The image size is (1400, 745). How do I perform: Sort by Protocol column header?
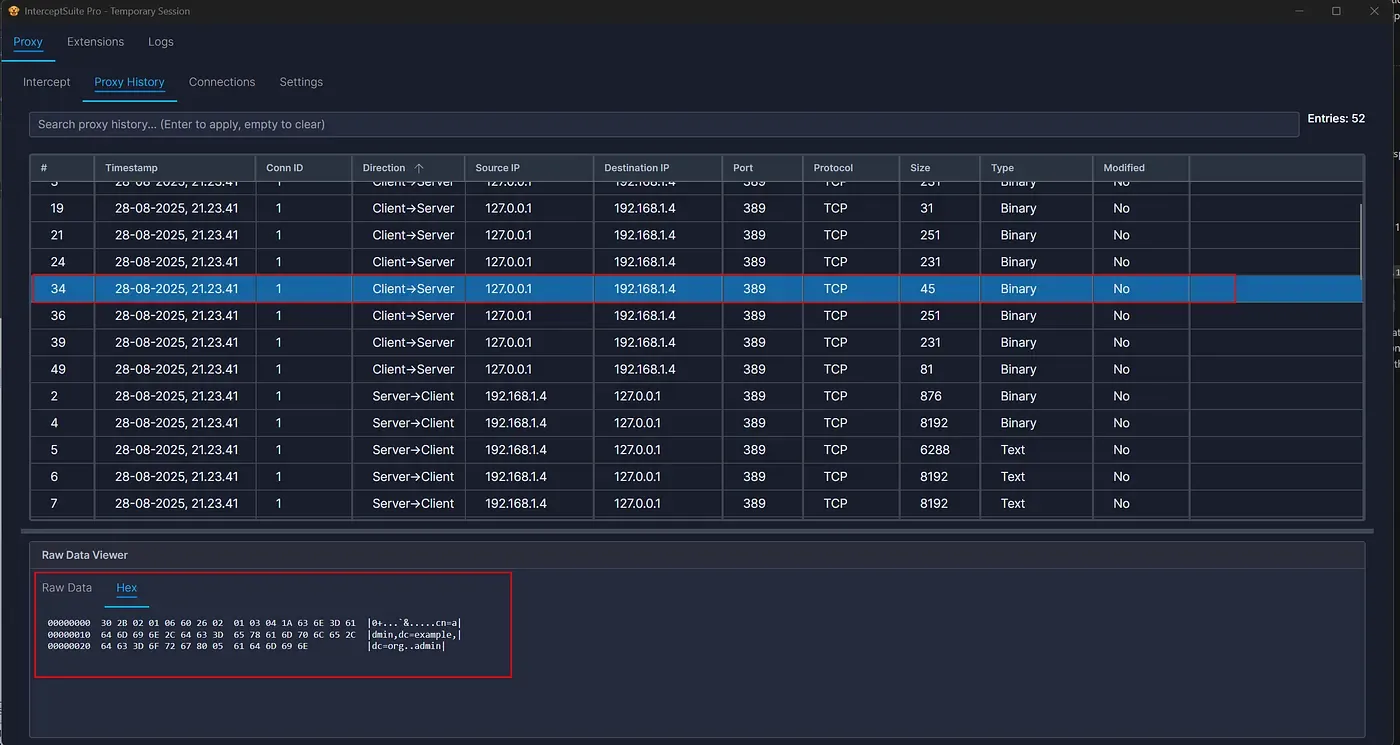[x=851, y=168]
